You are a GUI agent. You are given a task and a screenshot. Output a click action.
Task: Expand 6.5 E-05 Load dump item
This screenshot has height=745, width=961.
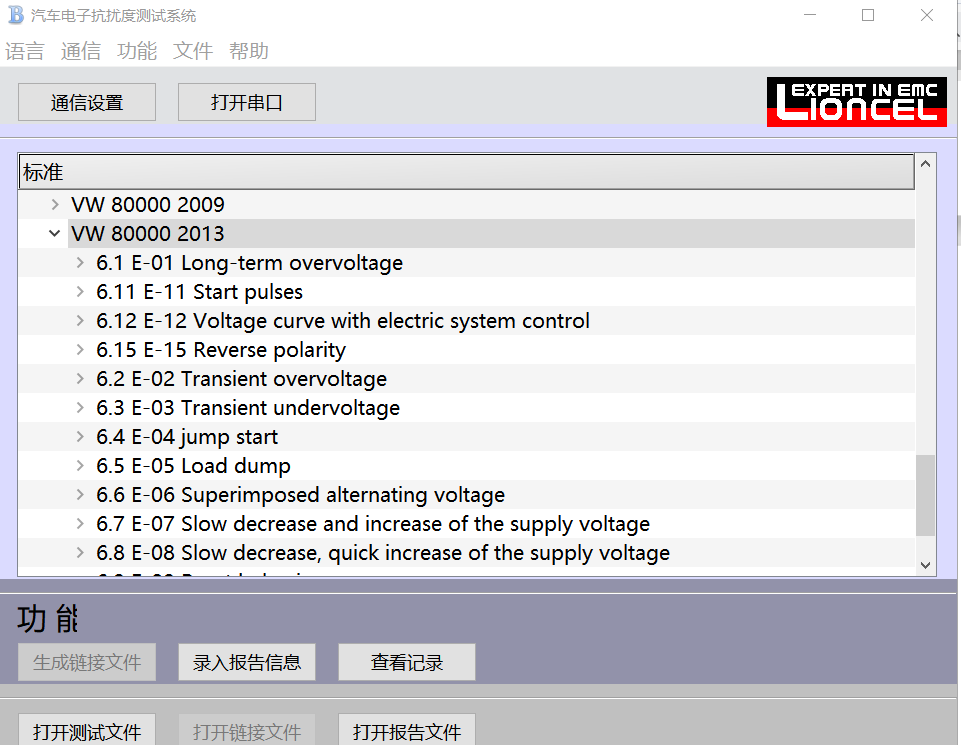click(x=81, y=466)
